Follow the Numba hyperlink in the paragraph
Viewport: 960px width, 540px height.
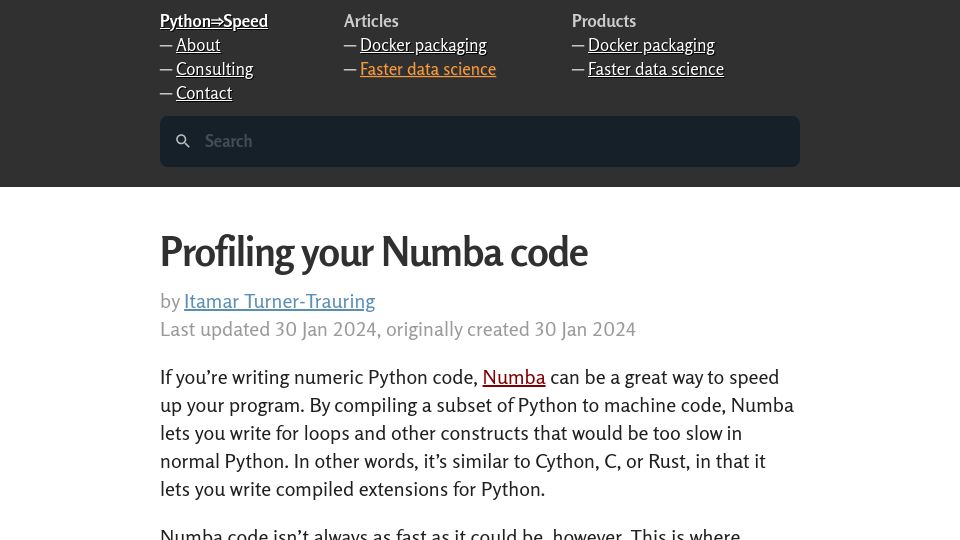[x=514, y=377]
